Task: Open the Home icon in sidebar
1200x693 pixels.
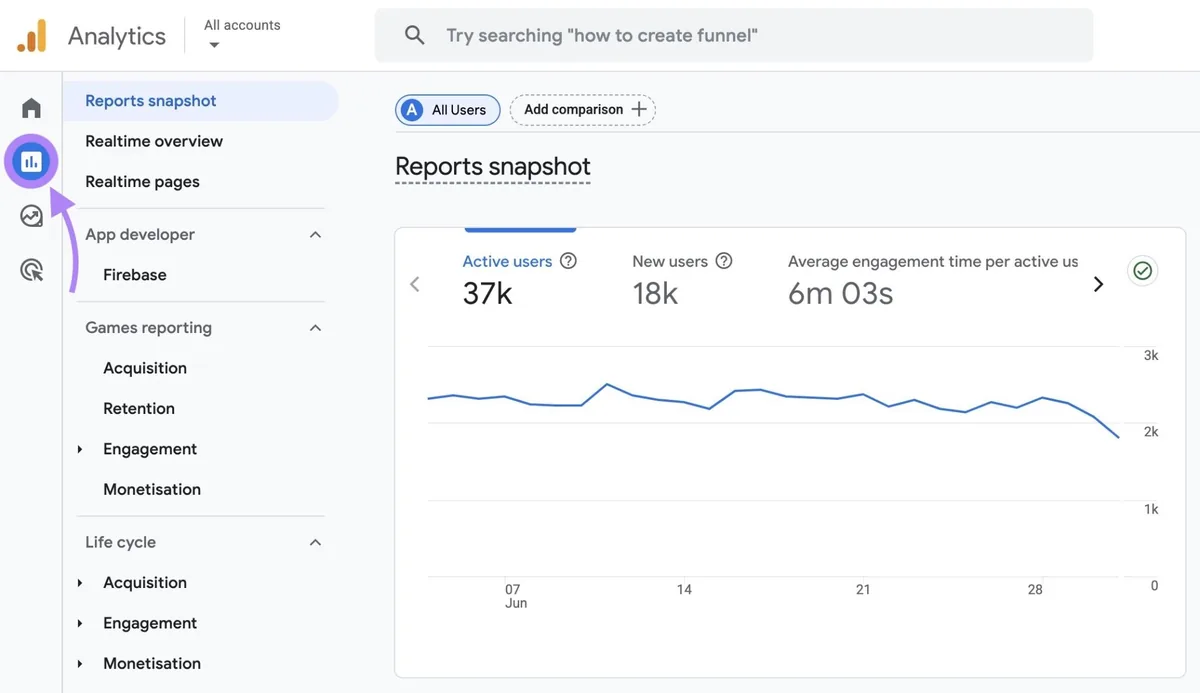Action: tap(32, 108)
